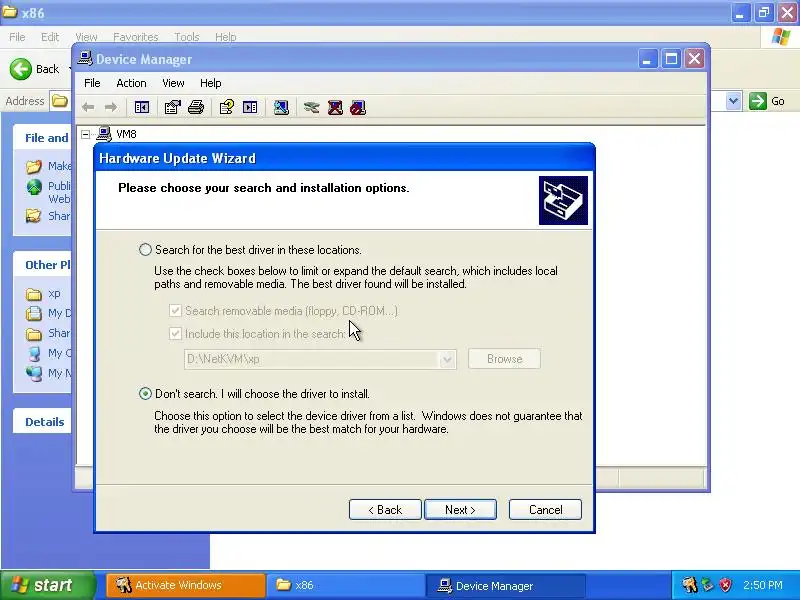Click the hardware wizard header graphic
Image resolution: width=800 pixels, height=600 pixels.
(x=563, y=201)
